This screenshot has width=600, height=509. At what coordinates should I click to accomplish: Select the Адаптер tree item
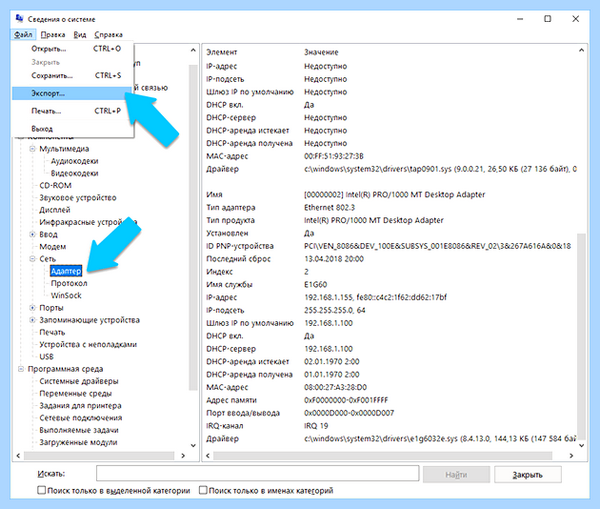[66, 271]
